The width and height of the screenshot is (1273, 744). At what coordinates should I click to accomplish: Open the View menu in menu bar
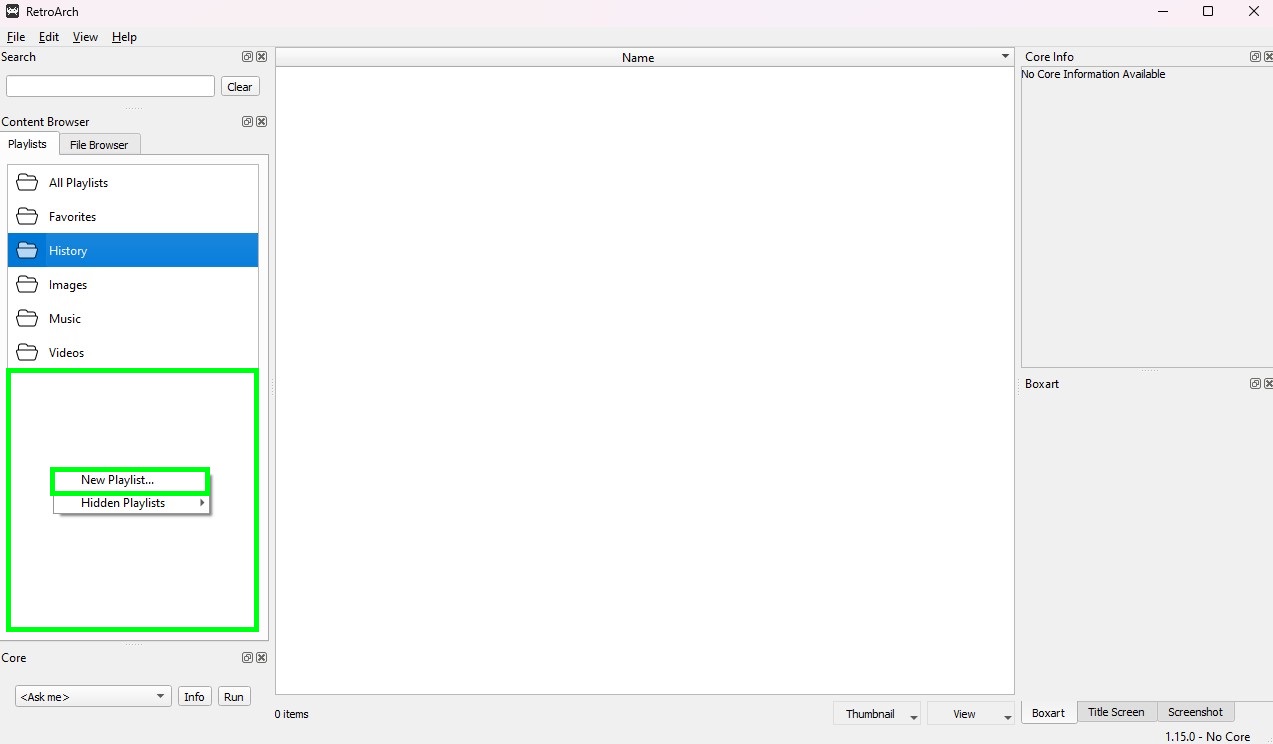[85, 37]
